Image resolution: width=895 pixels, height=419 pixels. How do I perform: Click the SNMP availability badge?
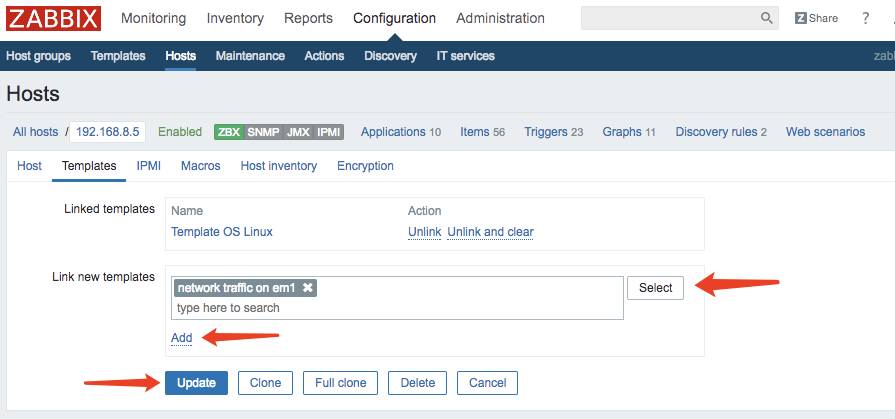263,132
